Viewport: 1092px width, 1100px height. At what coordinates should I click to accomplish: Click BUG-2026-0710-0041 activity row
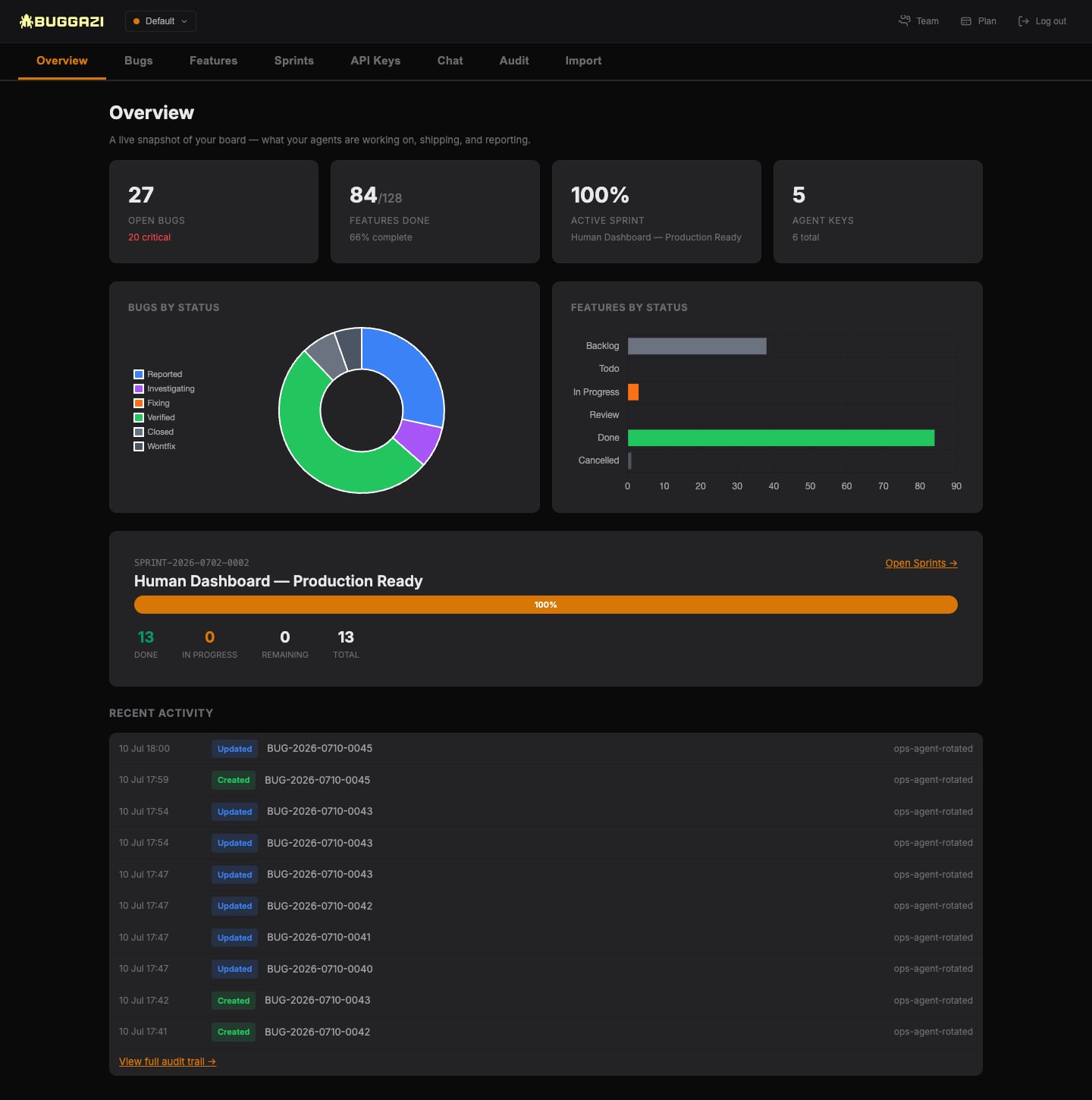coord(546,938)
